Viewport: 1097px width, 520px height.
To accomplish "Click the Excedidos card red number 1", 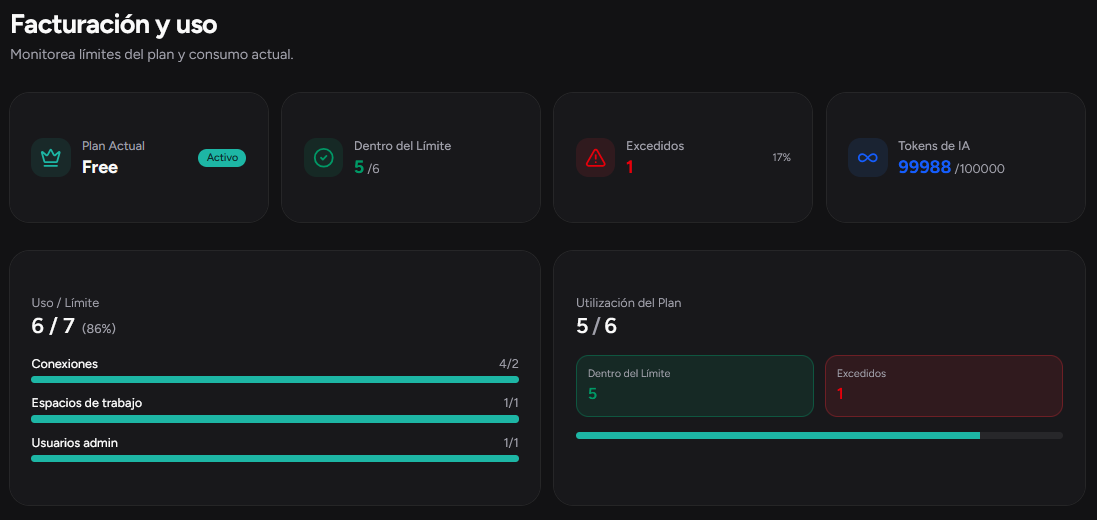I will click(x=630, y=167).
